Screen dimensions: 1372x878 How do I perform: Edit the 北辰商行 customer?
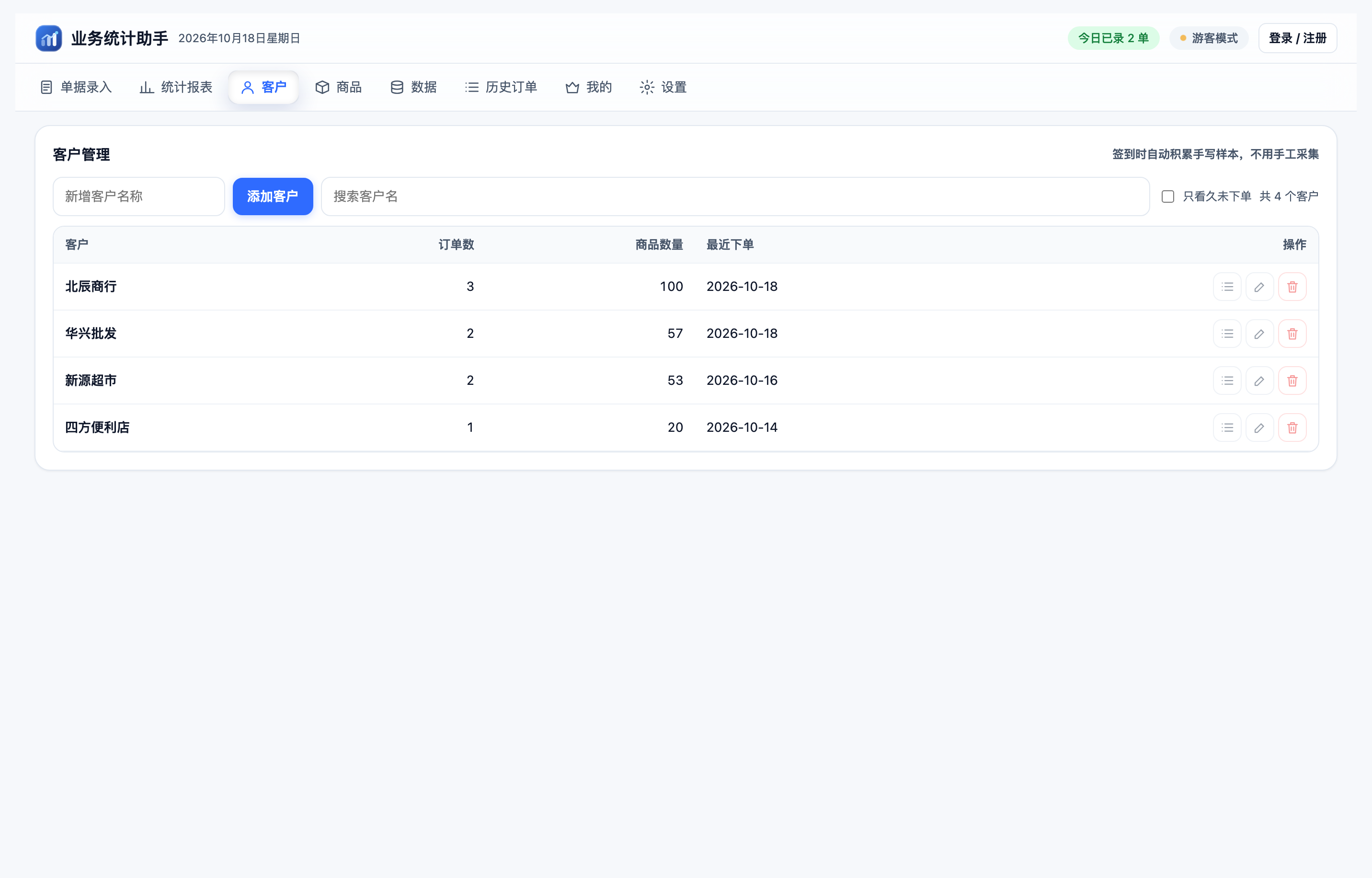click(x=1260, y=287)
